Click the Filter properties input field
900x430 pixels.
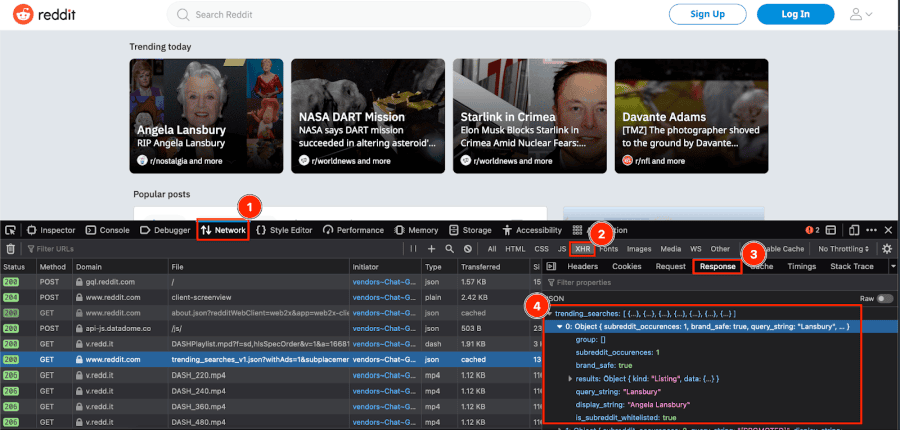[720, 282]
